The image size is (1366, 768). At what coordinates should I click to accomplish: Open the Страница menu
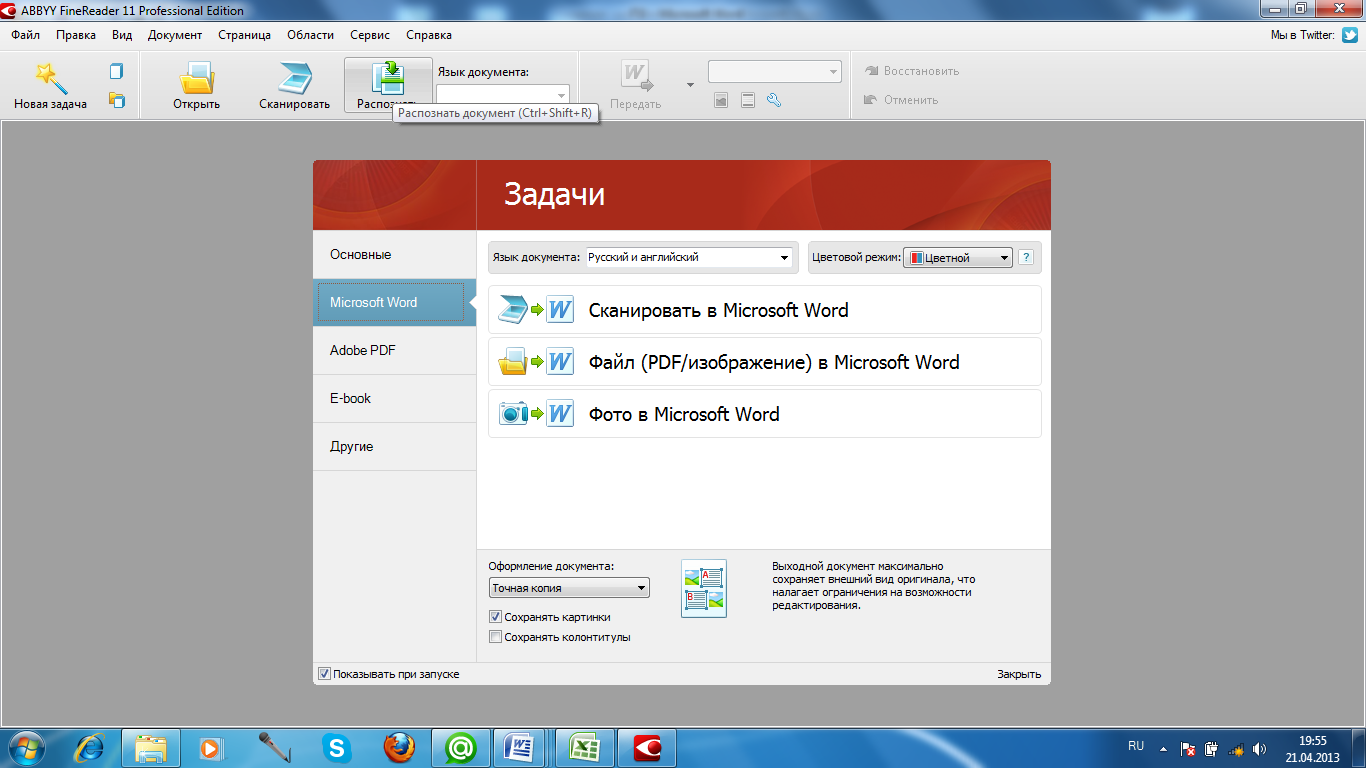244,35
